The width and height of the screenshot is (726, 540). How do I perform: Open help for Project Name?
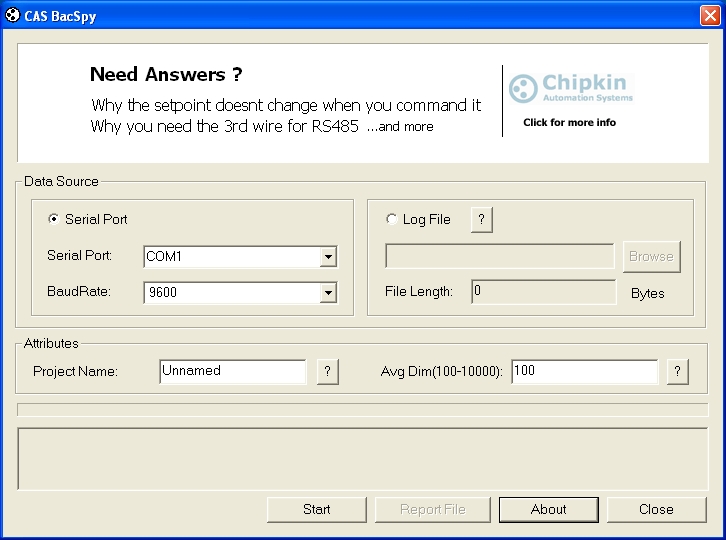tap(328, 371)
